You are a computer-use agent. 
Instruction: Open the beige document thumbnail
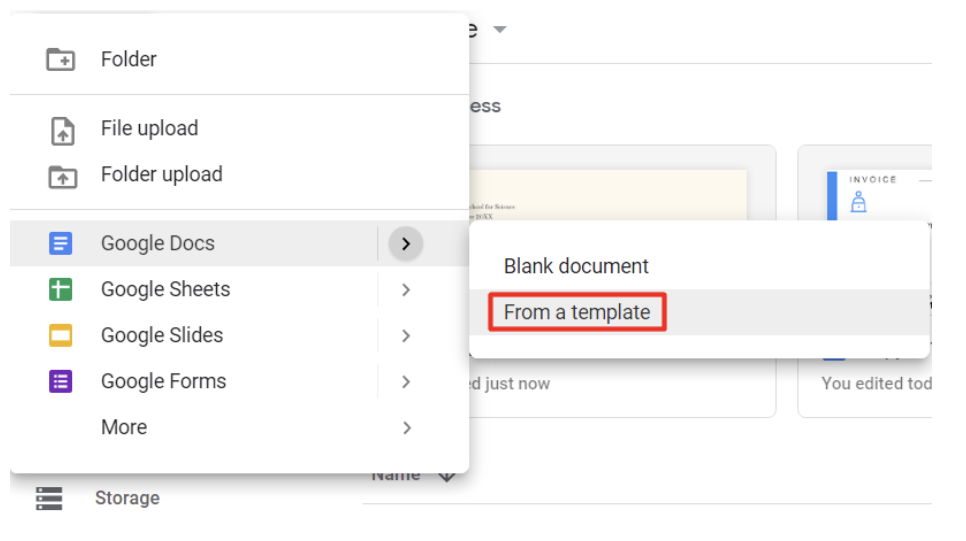pos(608,195)
